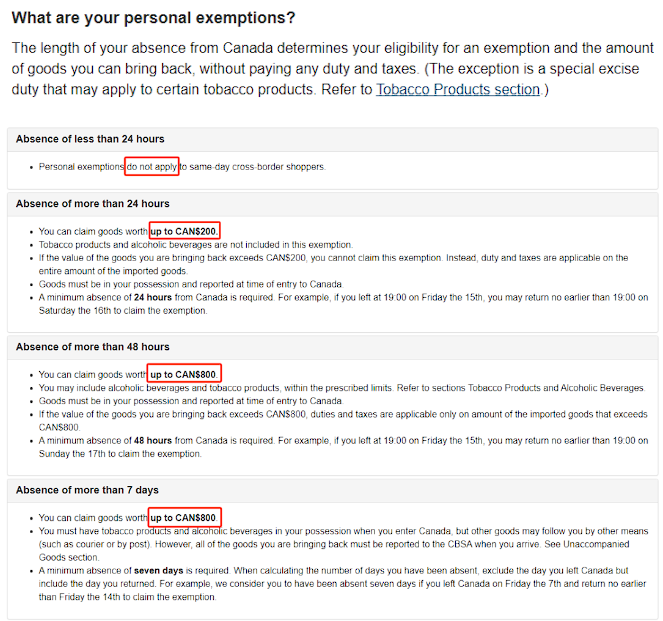Click the "not included in this exemption" bullet

coord(196,245)
